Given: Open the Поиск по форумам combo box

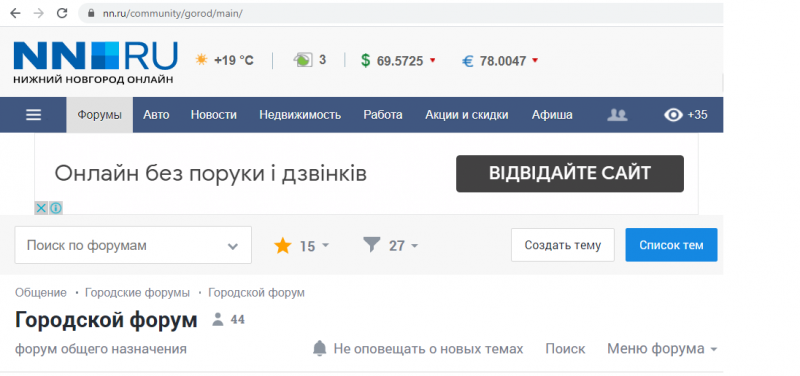Looking at the screenshot, I should pyautogui.click(x=133, y=245).
